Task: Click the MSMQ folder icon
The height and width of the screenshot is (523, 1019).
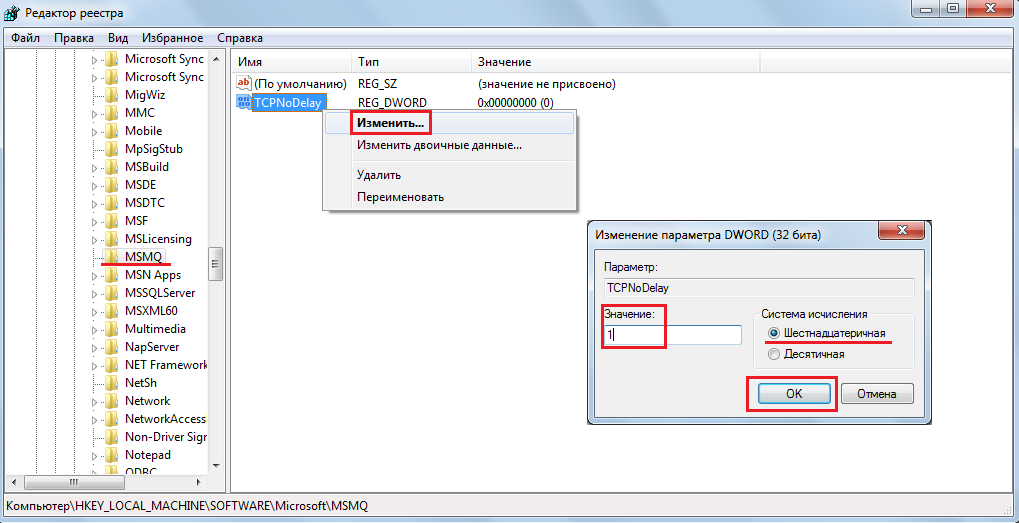Action: [112, 257]
